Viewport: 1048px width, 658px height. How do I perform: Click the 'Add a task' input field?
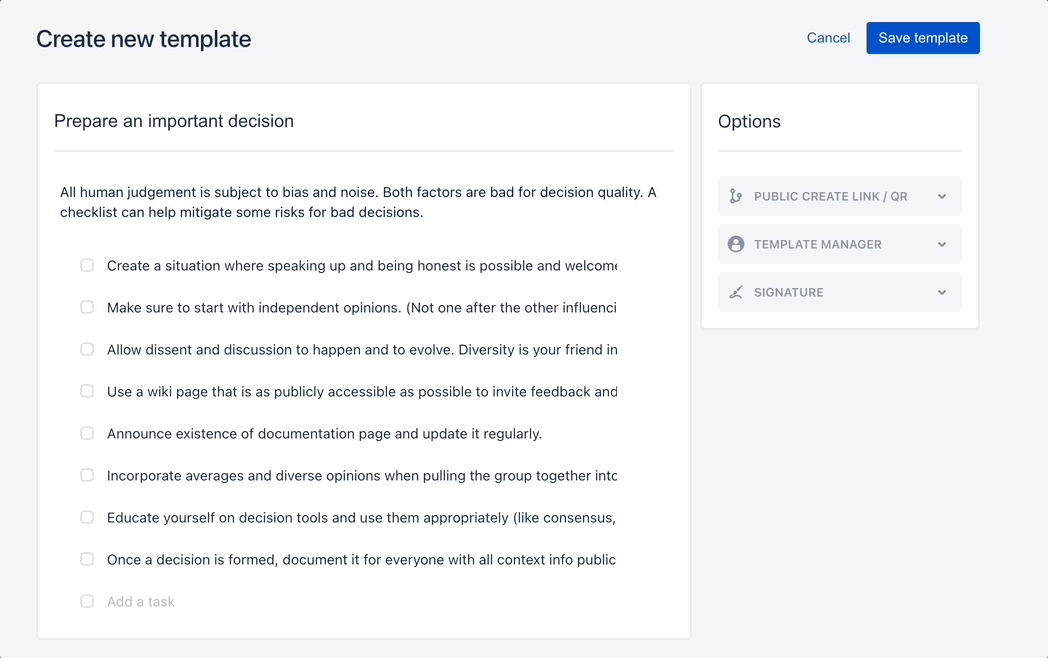(x=362, y=602)
